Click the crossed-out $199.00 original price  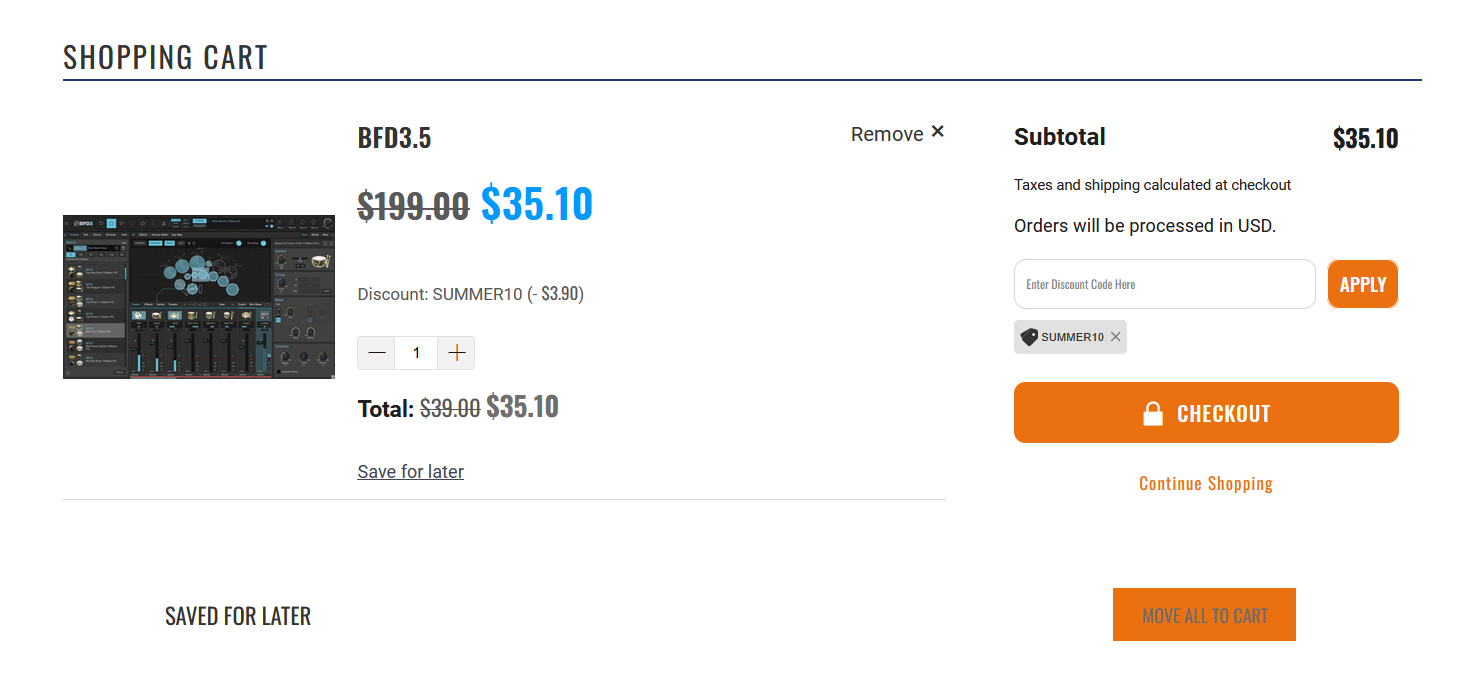[x=413, y=207]
